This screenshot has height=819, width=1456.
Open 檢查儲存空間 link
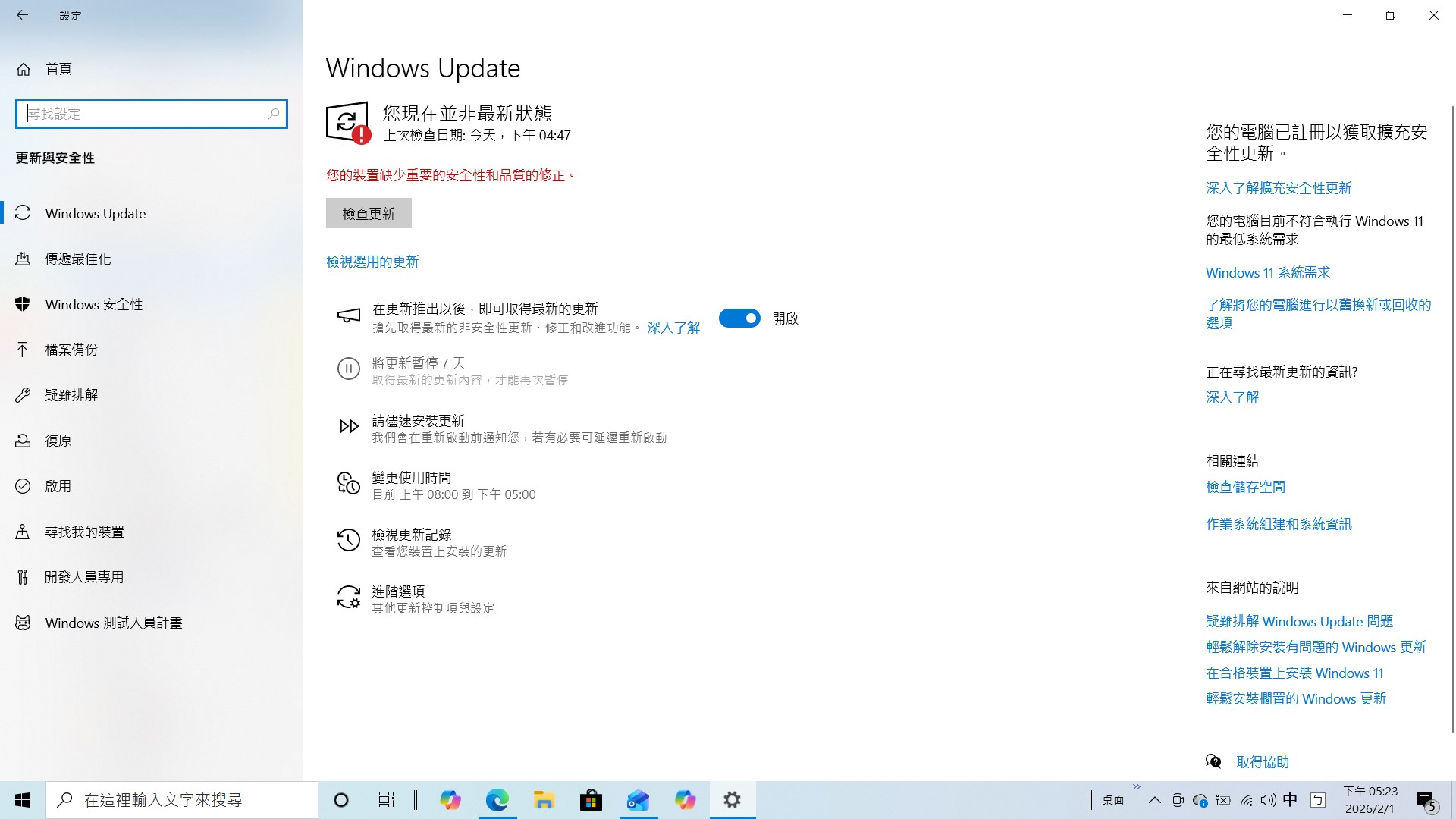(x=1245, y=487)
